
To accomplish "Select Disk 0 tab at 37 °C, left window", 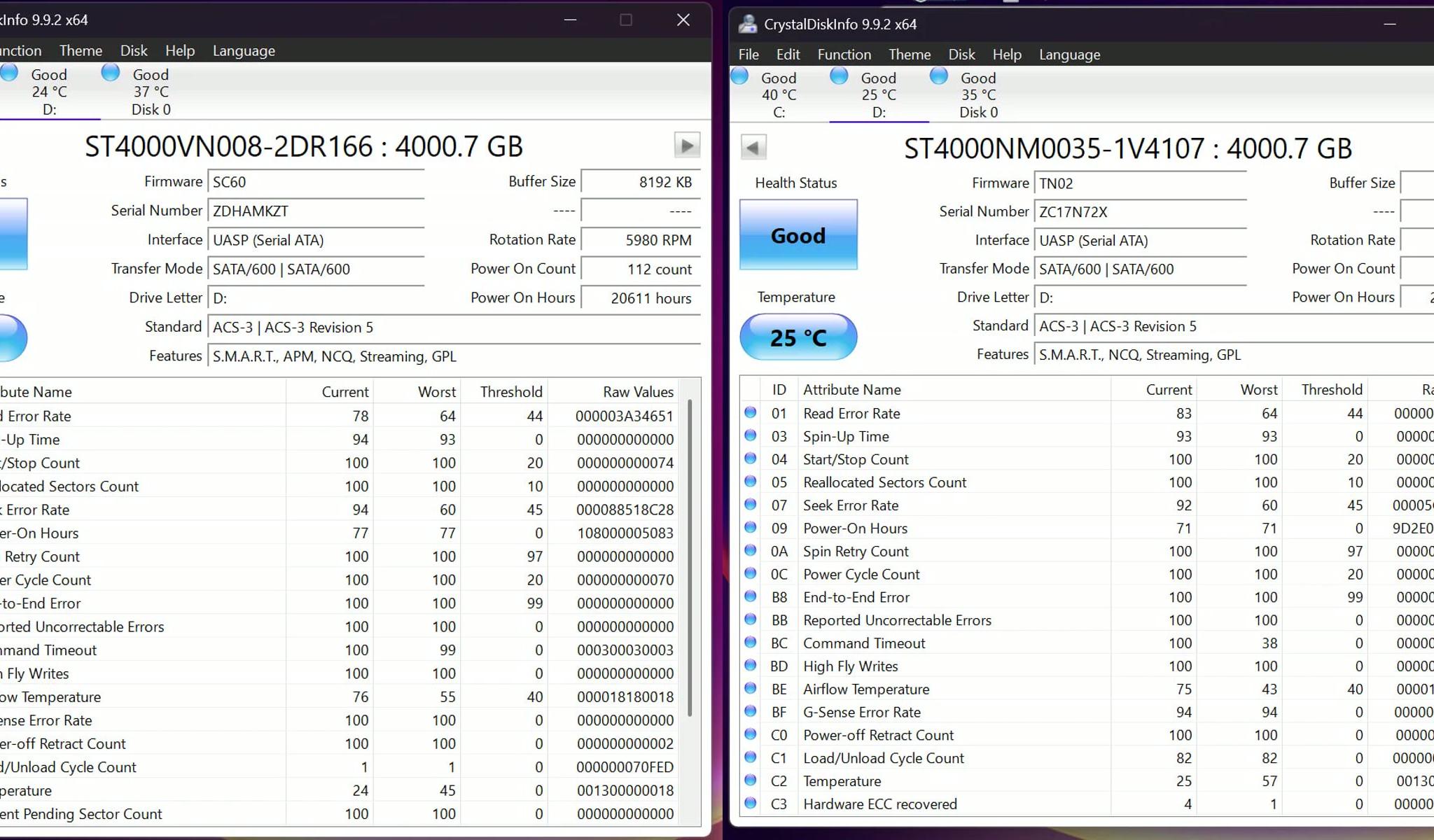I will [151, 92].
